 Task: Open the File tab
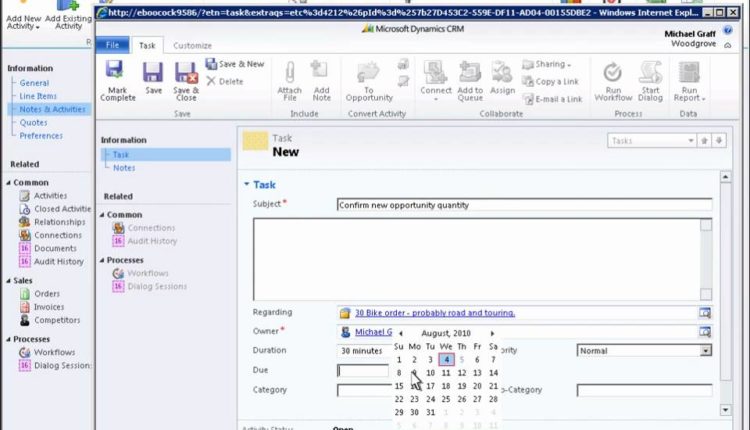pos(113,46)
